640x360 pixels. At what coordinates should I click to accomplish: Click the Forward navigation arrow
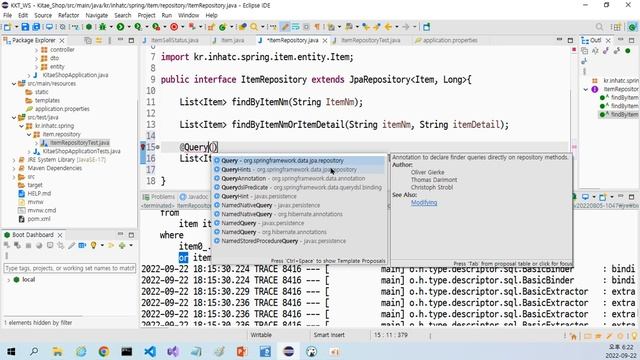click(x=406, y=27)
